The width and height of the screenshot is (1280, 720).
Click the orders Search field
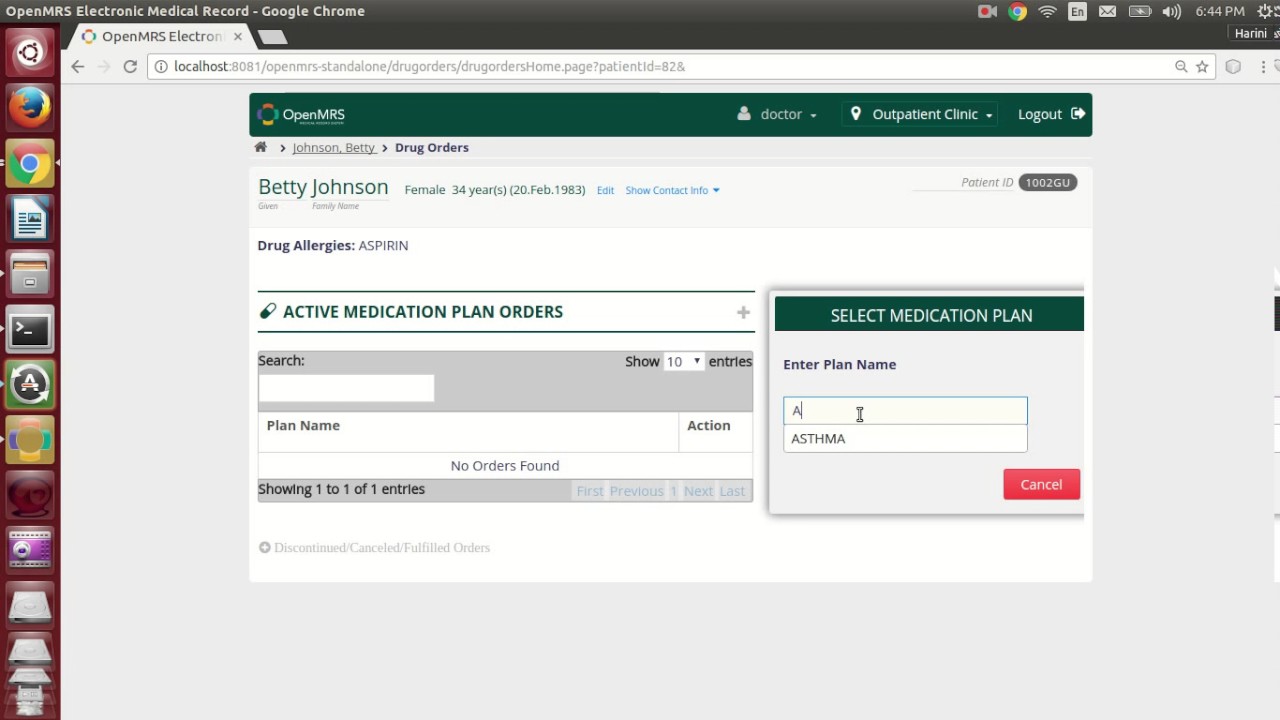[x=346, y=388]
